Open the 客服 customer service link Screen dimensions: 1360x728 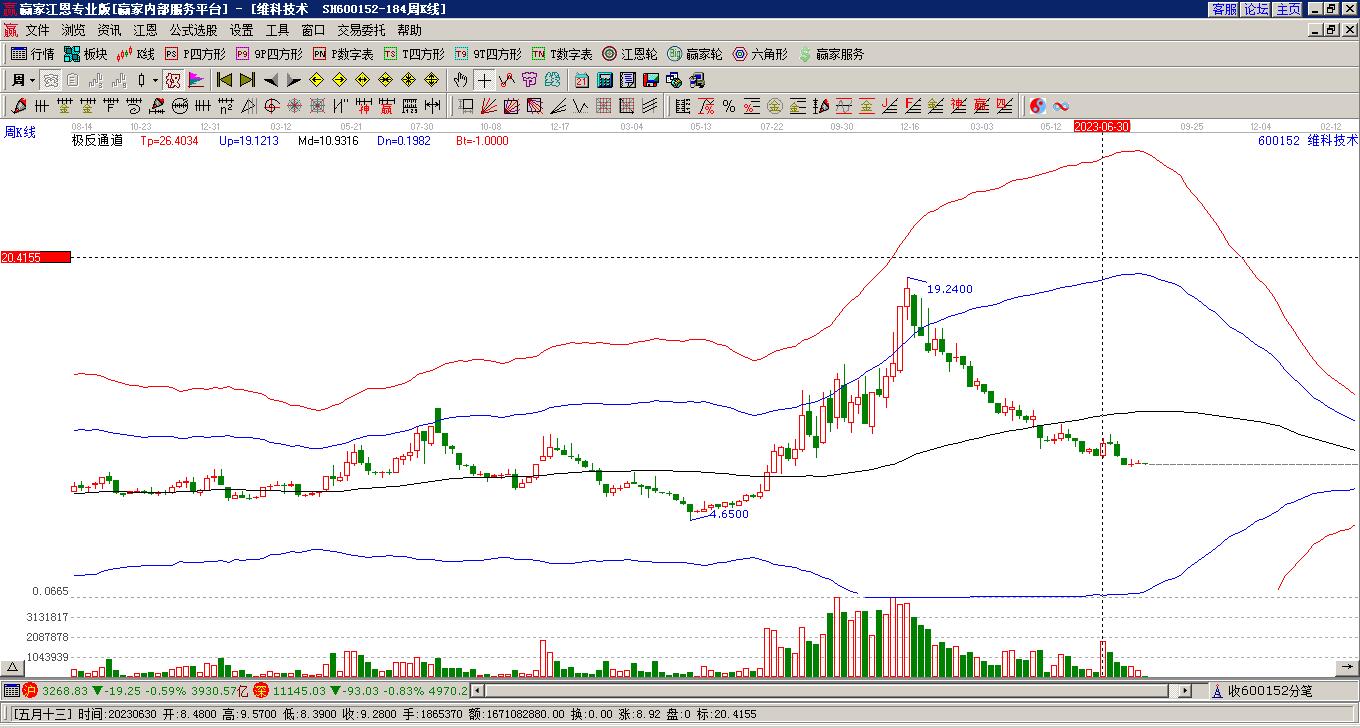(x=1224, y=9)
